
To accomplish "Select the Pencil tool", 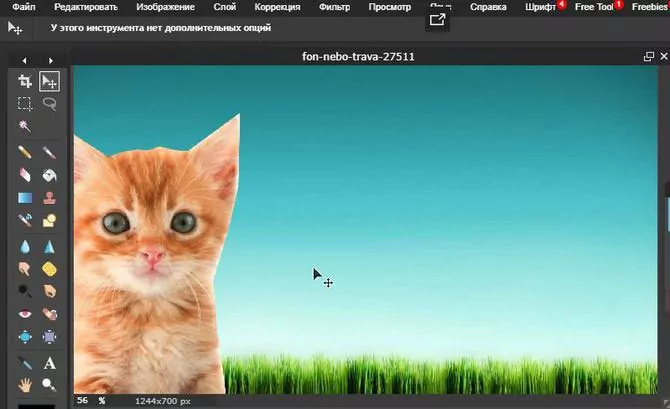I will pos(25,152).
